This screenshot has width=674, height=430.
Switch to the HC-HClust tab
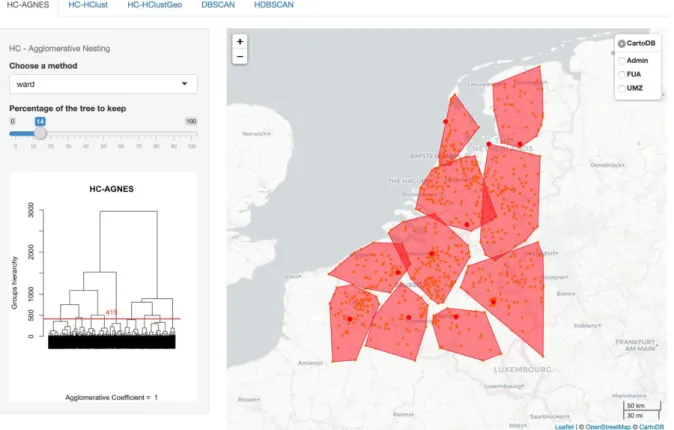(x=88, y=5)
